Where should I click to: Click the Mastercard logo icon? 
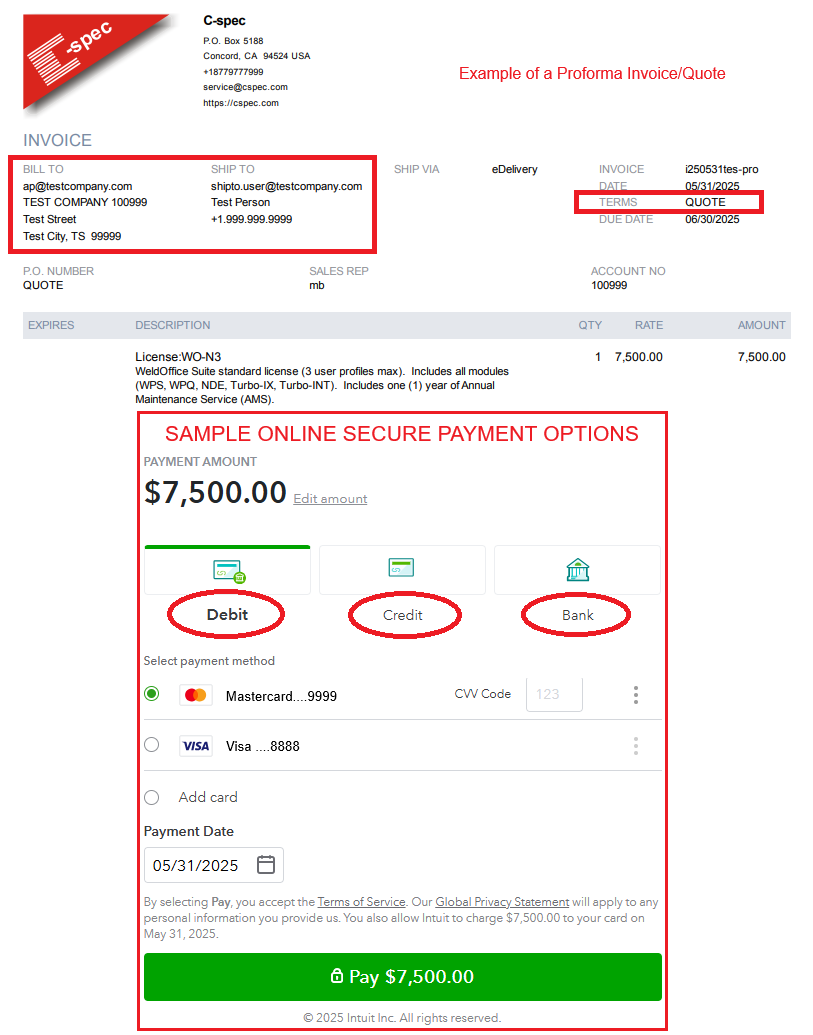pos(196,695)
